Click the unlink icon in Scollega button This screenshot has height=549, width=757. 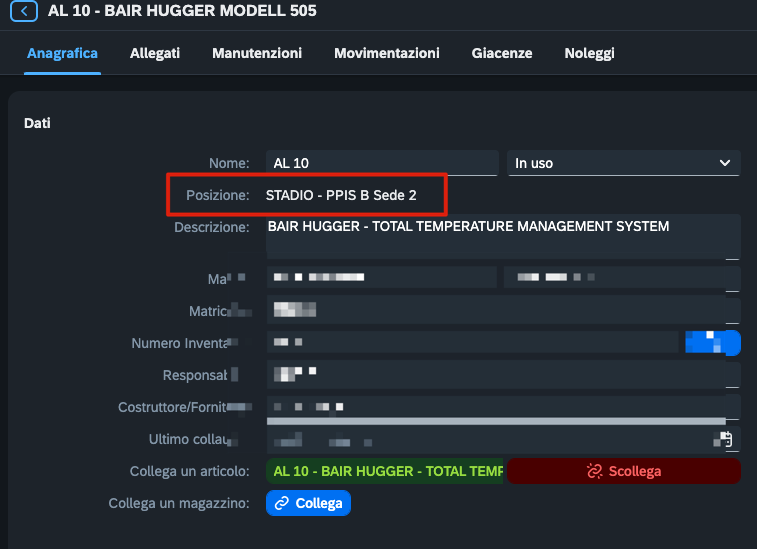(594, 471)
